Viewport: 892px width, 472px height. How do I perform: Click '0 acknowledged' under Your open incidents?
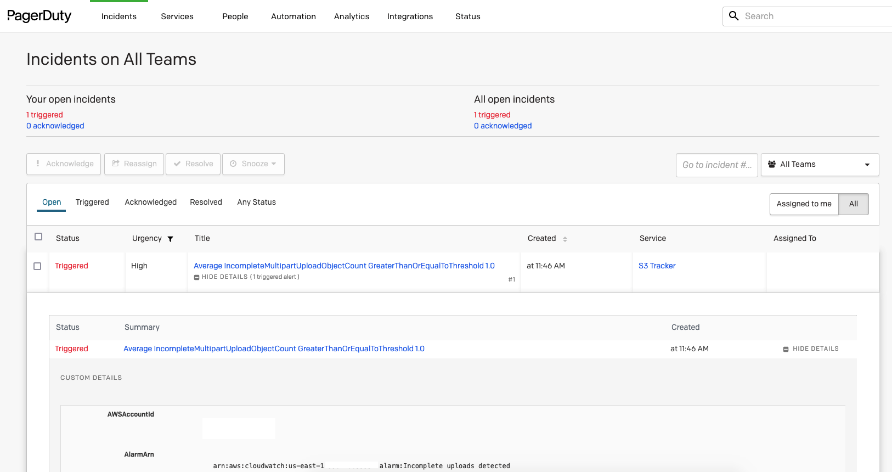tap(55, 126)
